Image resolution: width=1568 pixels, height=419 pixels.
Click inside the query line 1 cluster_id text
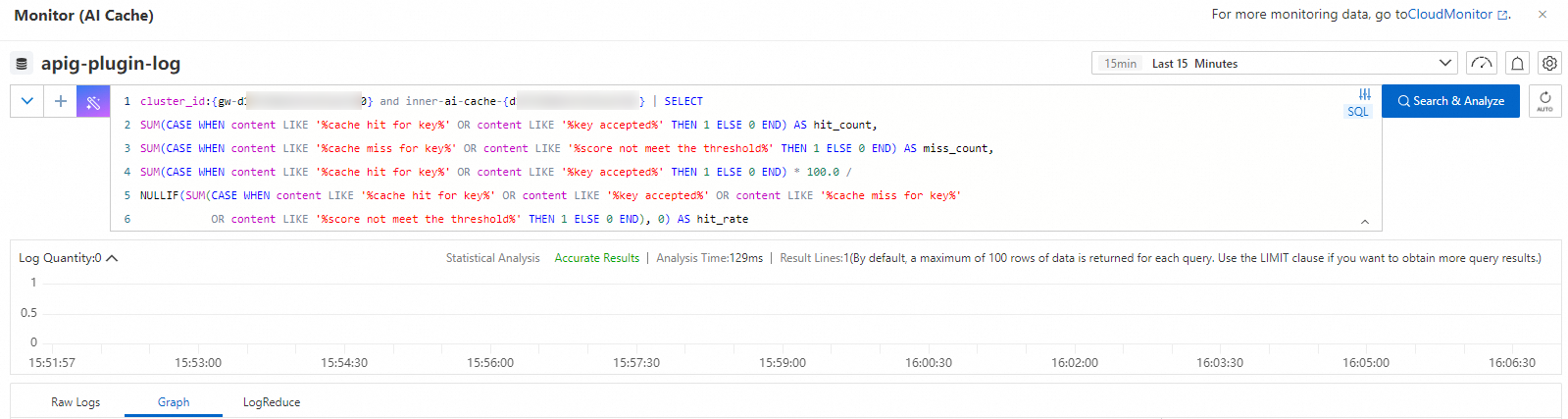175,101
